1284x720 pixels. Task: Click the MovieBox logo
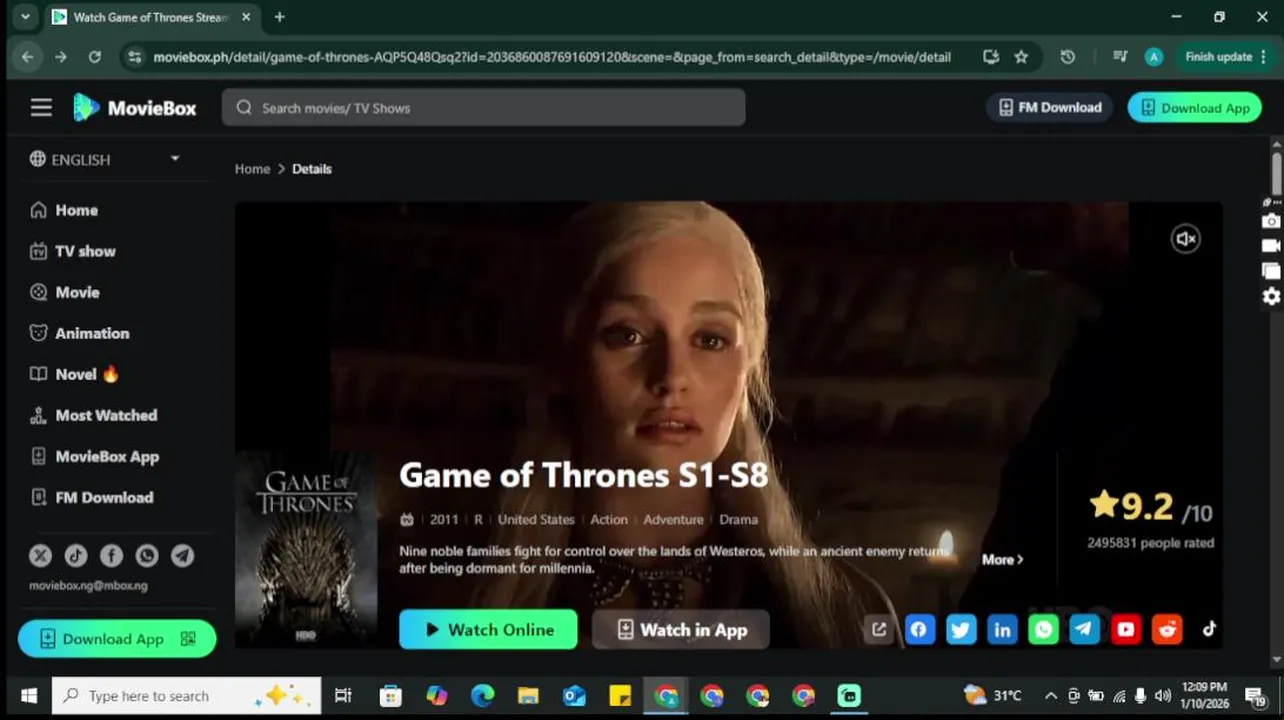pyautogui.click(x=135, y=107)
